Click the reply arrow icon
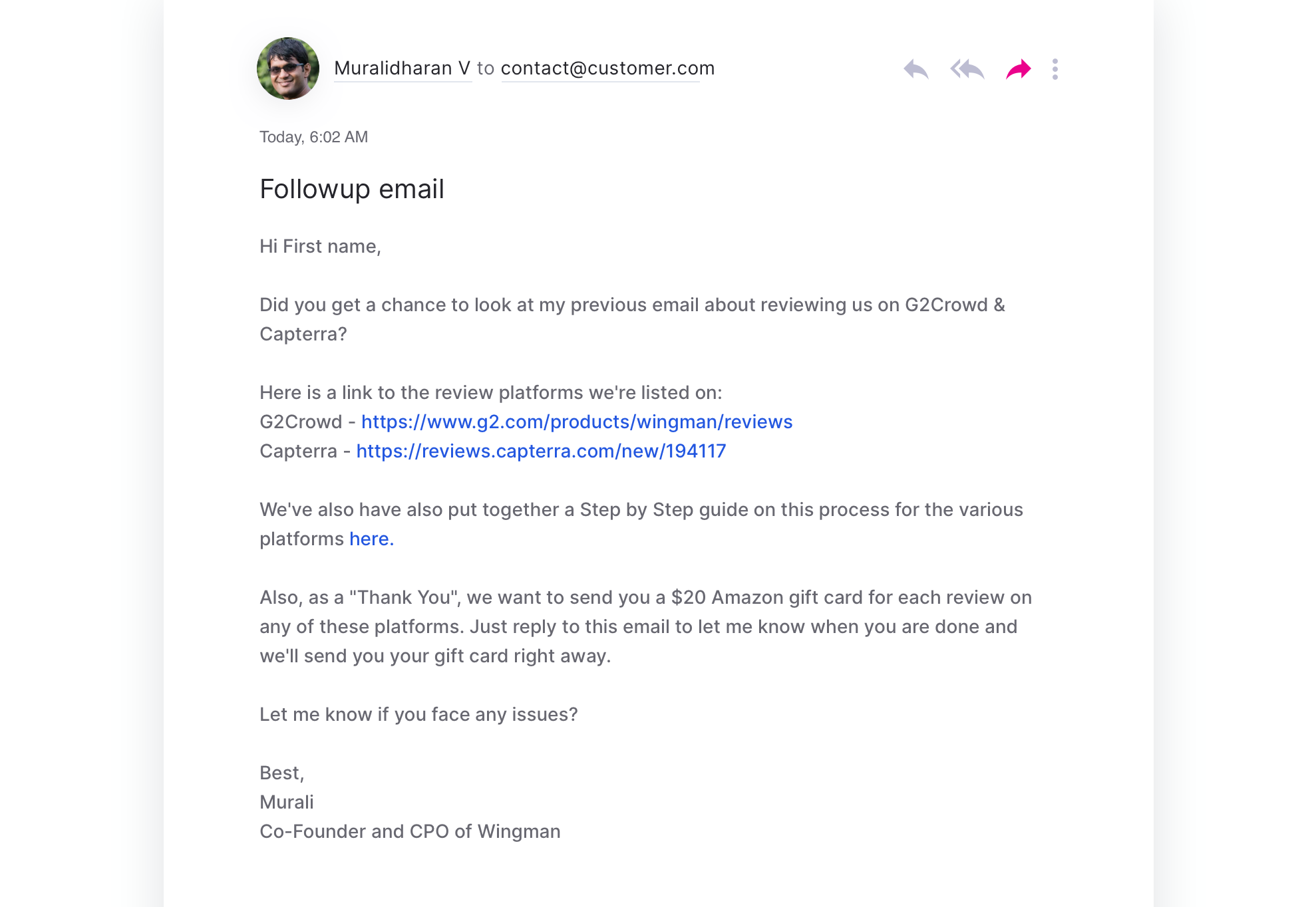This screenshot has height=907, width=1316. pyautogui.click(x=915, y=69)
